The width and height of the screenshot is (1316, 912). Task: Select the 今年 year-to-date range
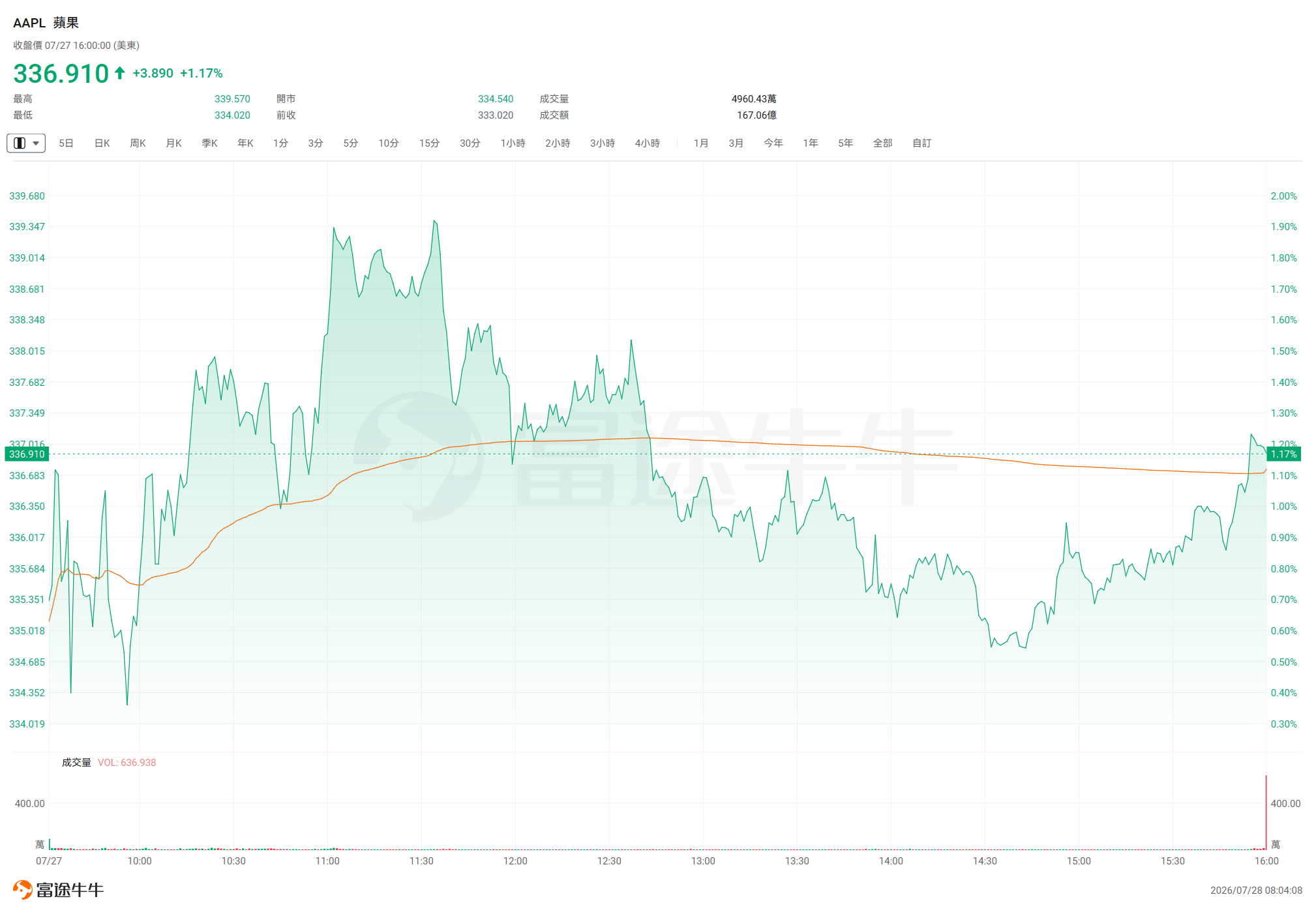[773, 143]
